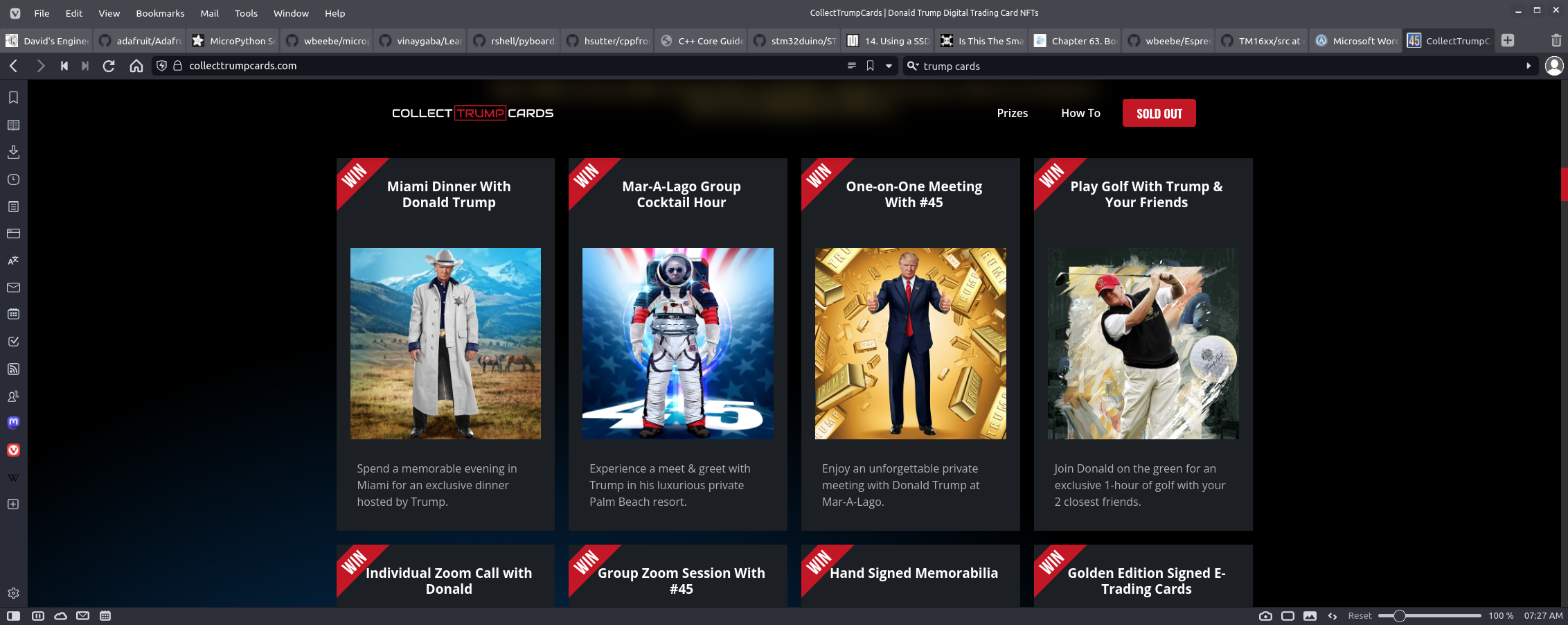Screen dimensions: 1568x625
Task: Open the Wikipedia web panel
Action: [13, 477]
